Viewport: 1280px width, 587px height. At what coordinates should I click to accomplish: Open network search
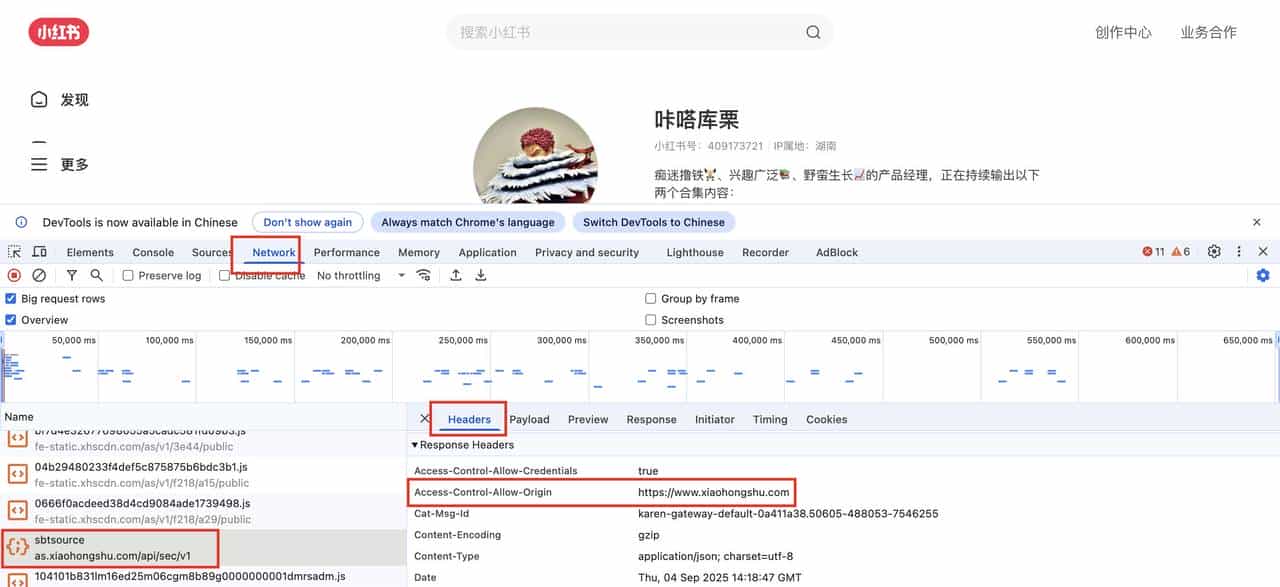coord(97,275)
